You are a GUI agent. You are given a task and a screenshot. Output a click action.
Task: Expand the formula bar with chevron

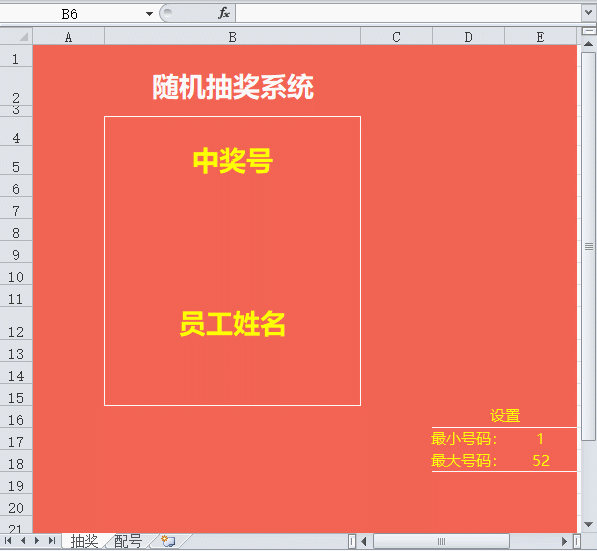tap(589, 13)
